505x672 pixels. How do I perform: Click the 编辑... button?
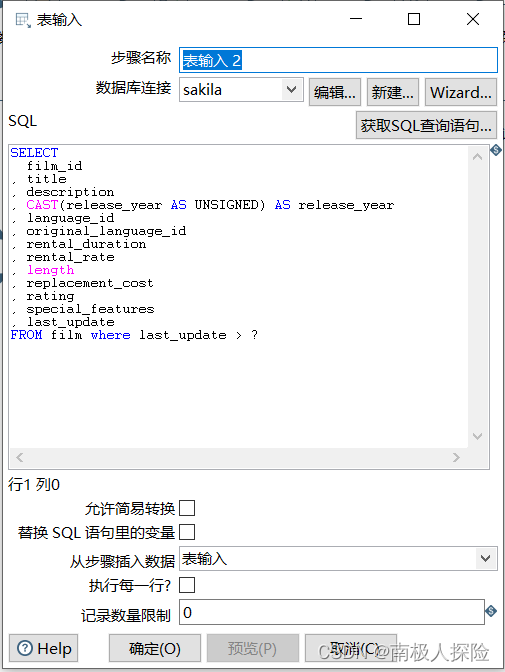click(x=335, y=92)
